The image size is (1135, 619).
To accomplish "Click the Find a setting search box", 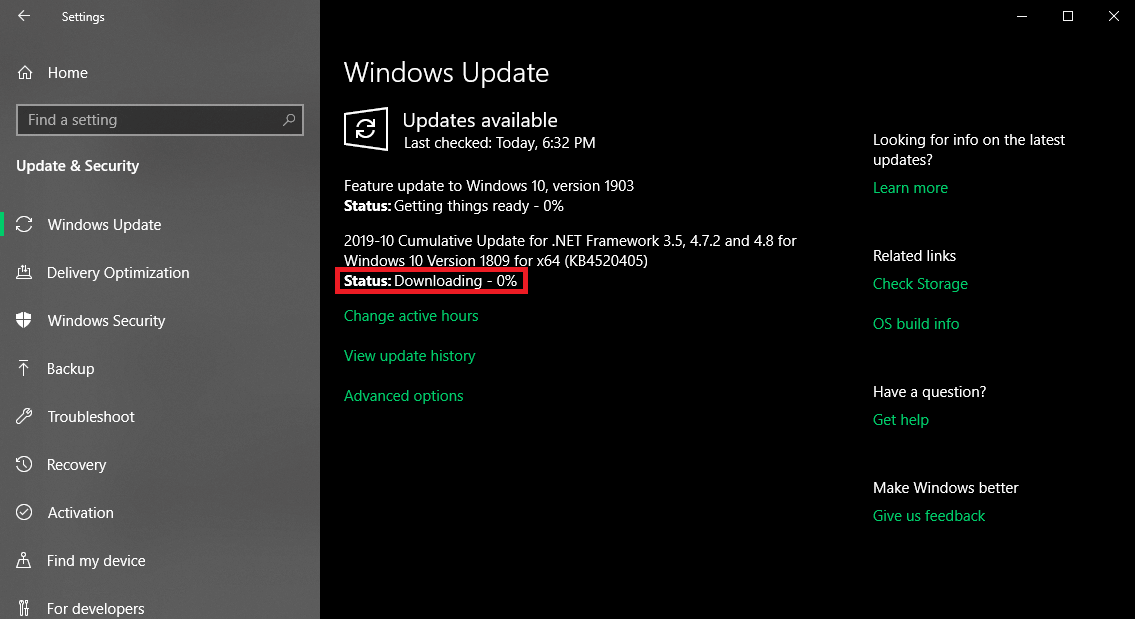I will point(150,120).
